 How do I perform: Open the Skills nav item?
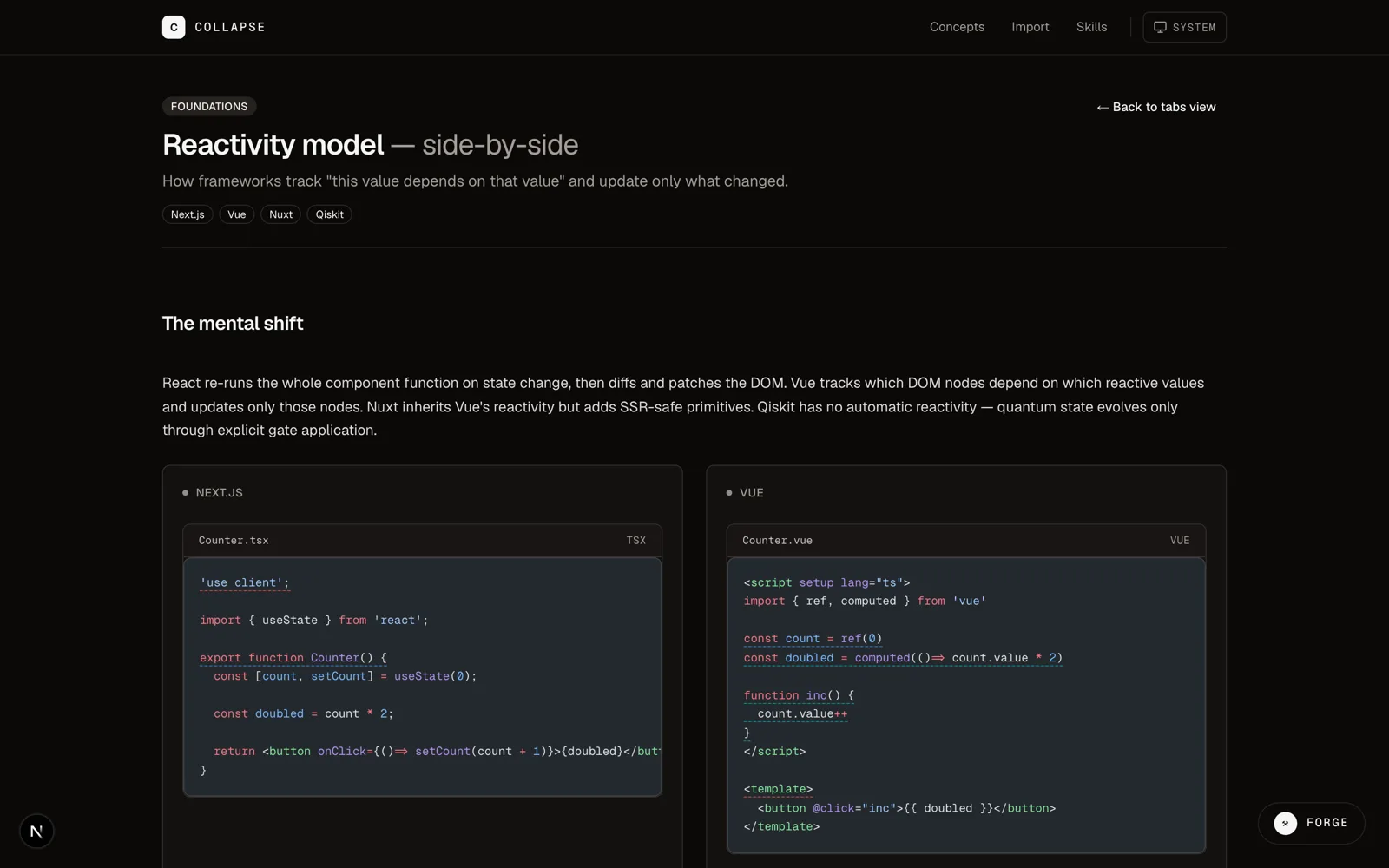[x=1091, y=27]
